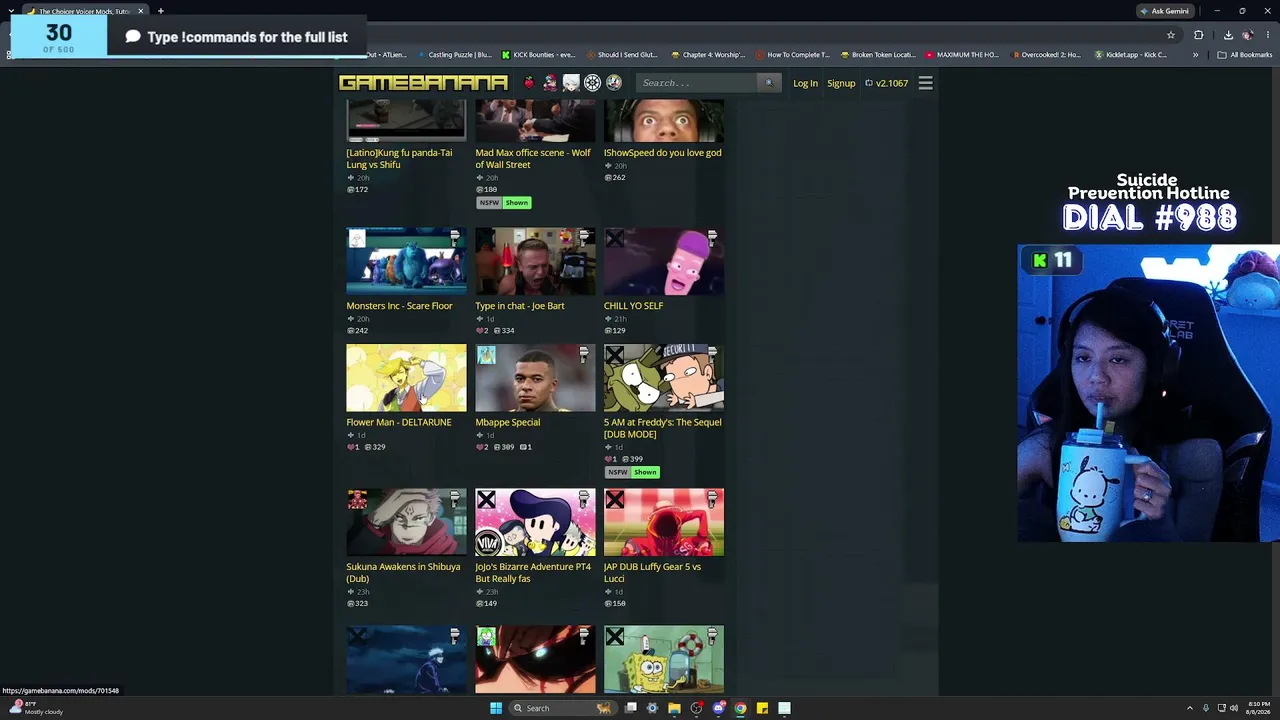This screenshot has height=720, width=1280.
Task: Open a new browser tab
Action: click(x=161, y=11)
